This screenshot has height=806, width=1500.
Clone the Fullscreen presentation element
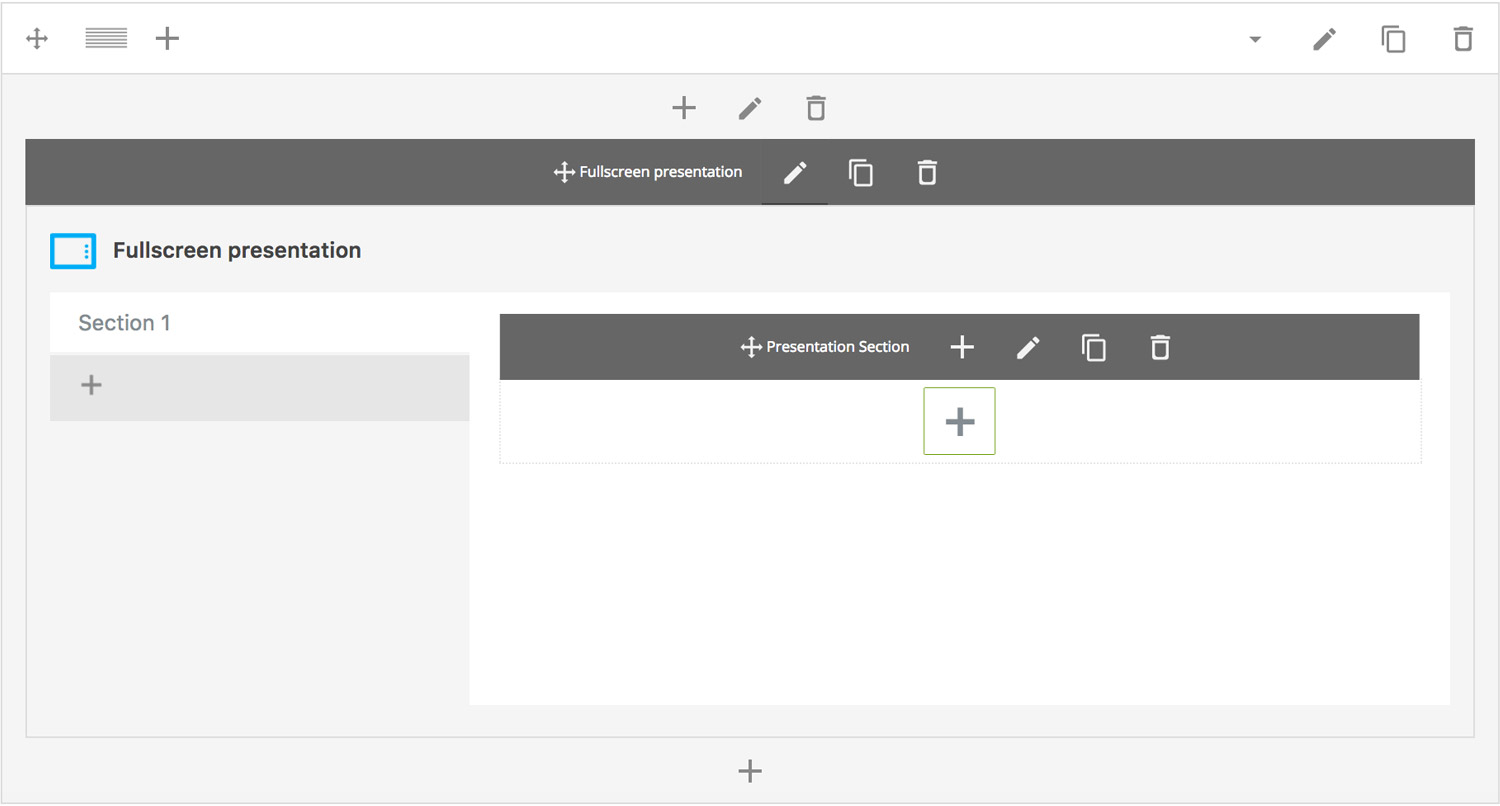(861, 172)
